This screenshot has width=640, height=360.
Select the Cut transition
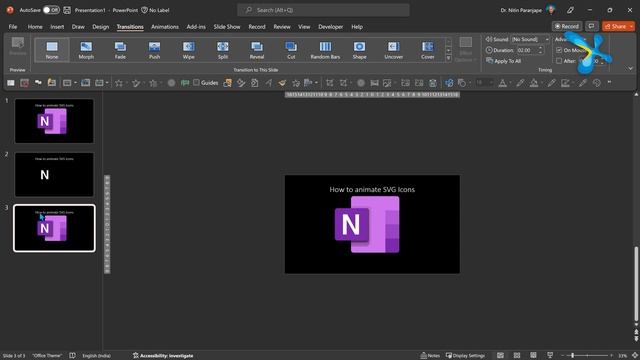pos(291,50)
